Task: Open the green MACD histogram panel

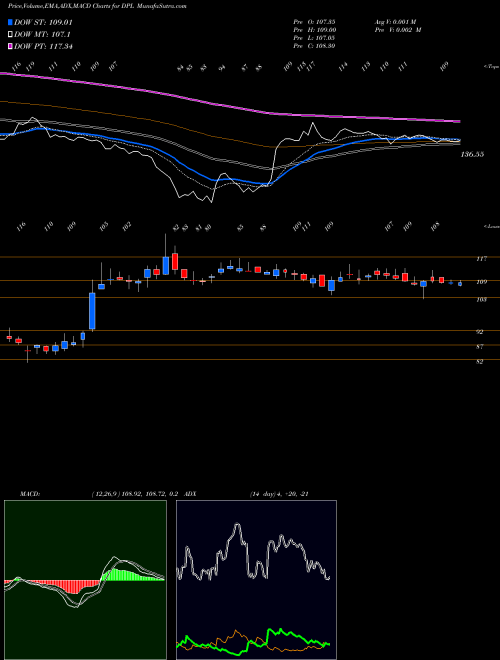Action: [85, 580]
